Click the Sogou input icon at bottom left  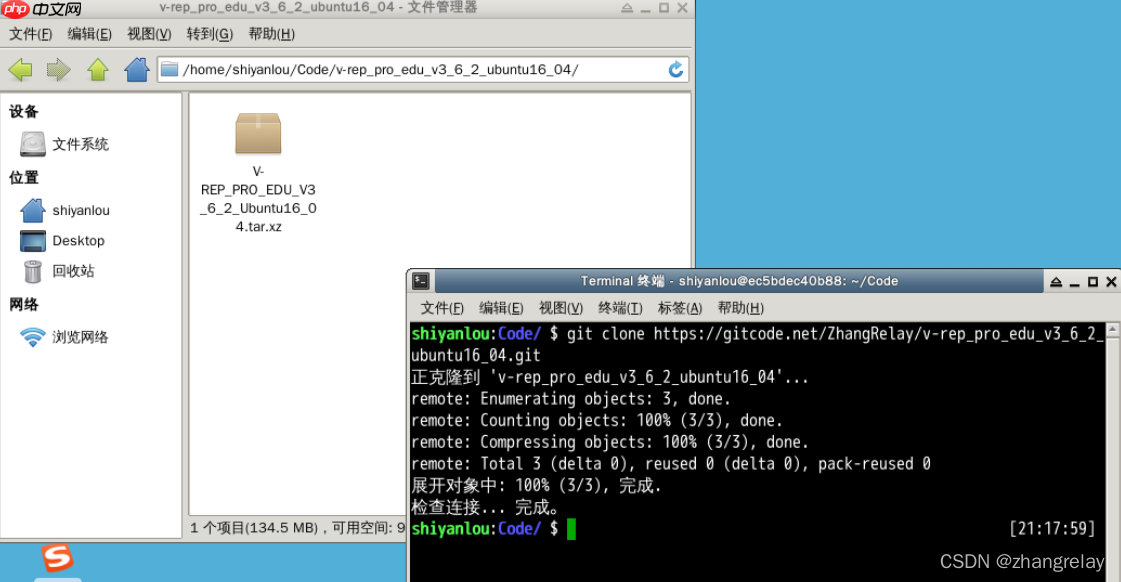point(57,557)
